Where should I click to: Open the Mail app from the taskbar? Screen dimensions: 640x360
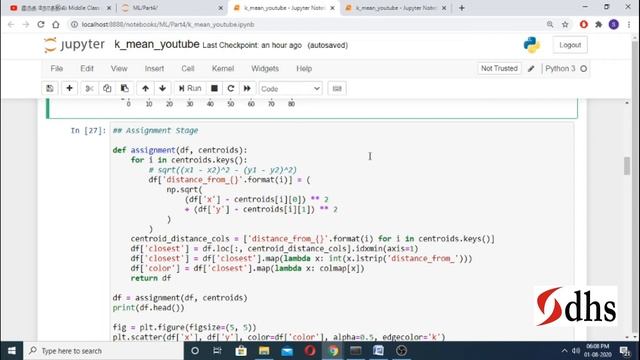coord(287,351)
